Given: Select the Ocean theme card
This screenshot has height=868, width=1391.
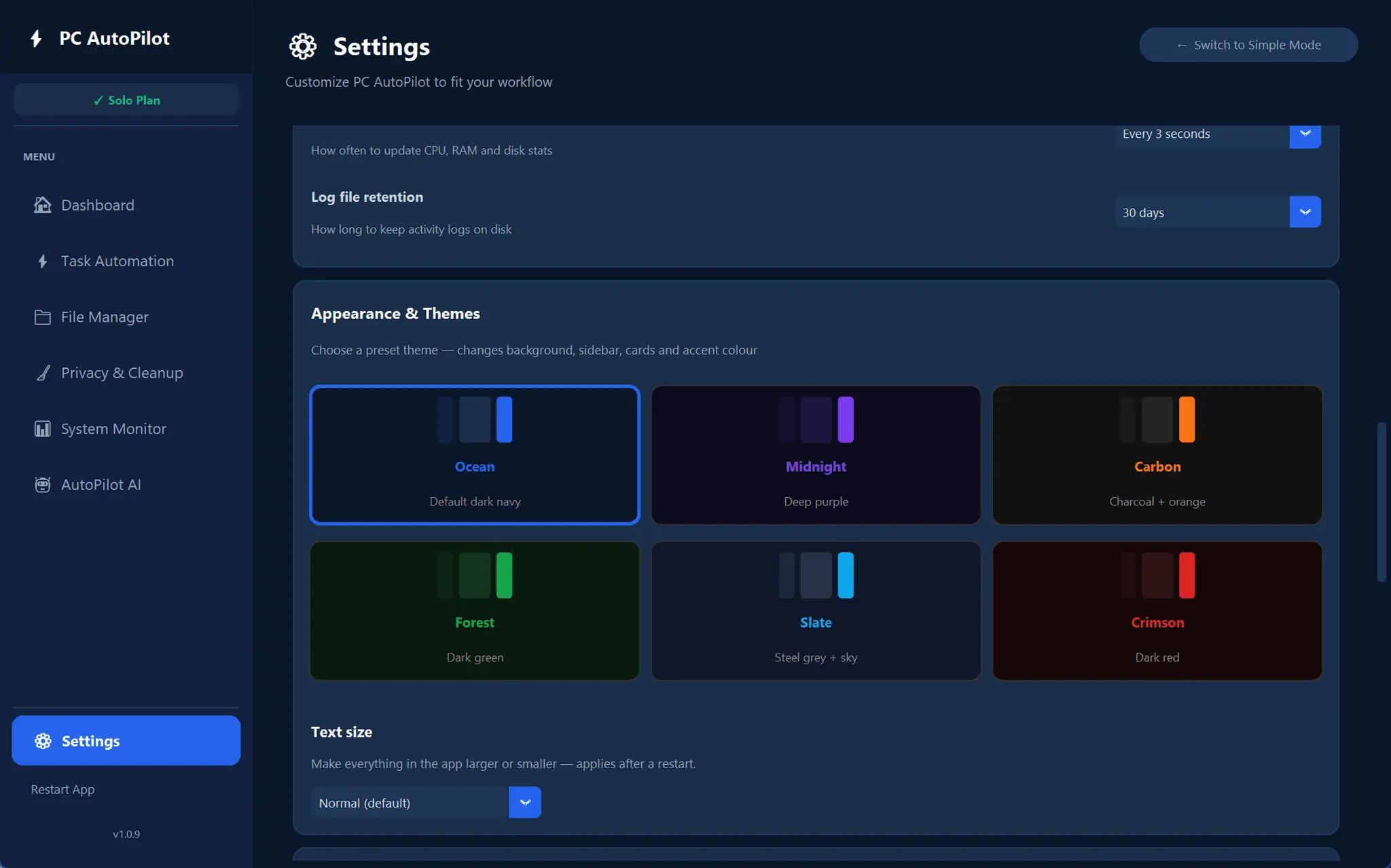Looking at the screenshot, I should [475, 455].
